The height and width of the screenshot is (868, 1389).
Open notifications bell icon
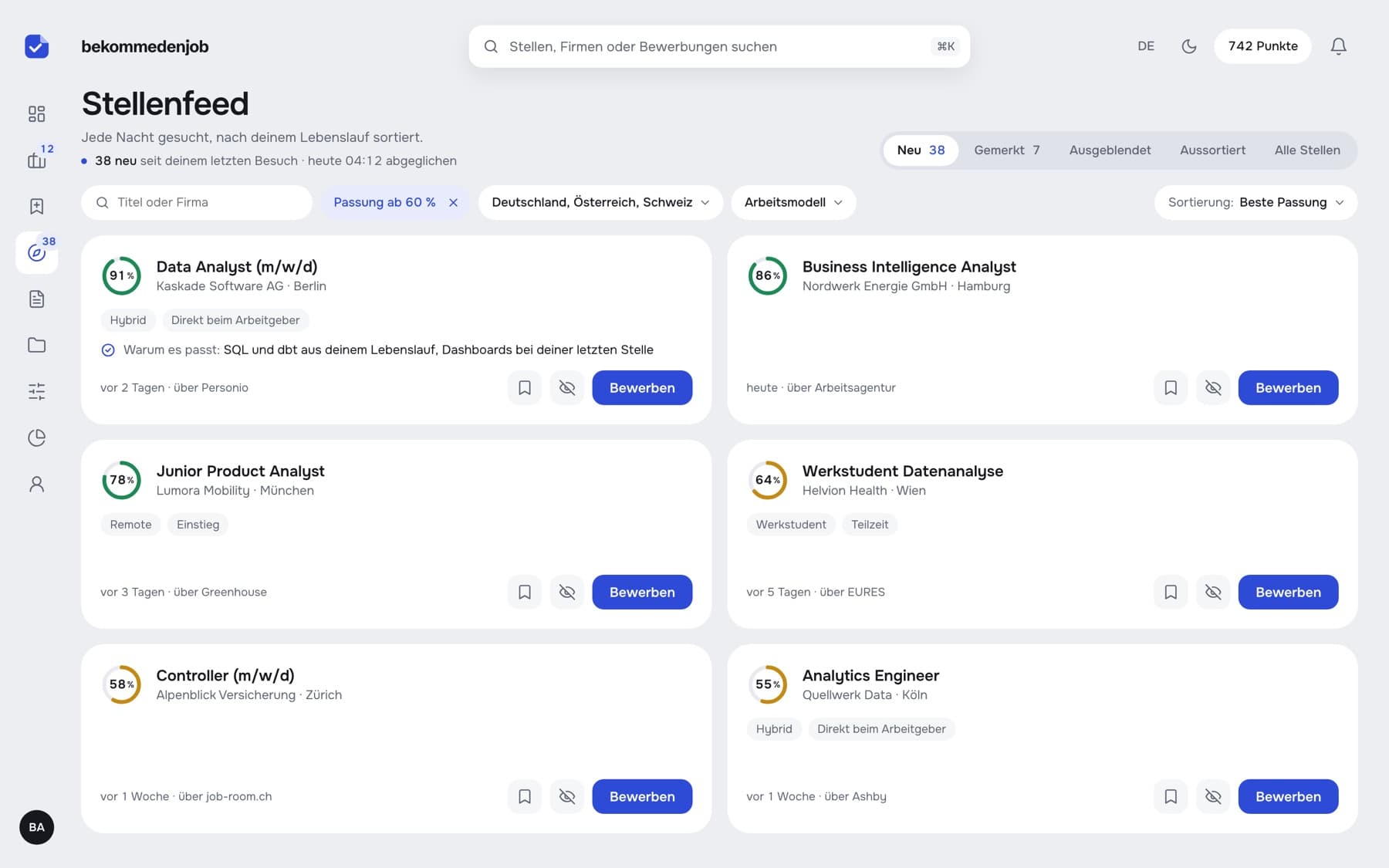(1338, 46)
